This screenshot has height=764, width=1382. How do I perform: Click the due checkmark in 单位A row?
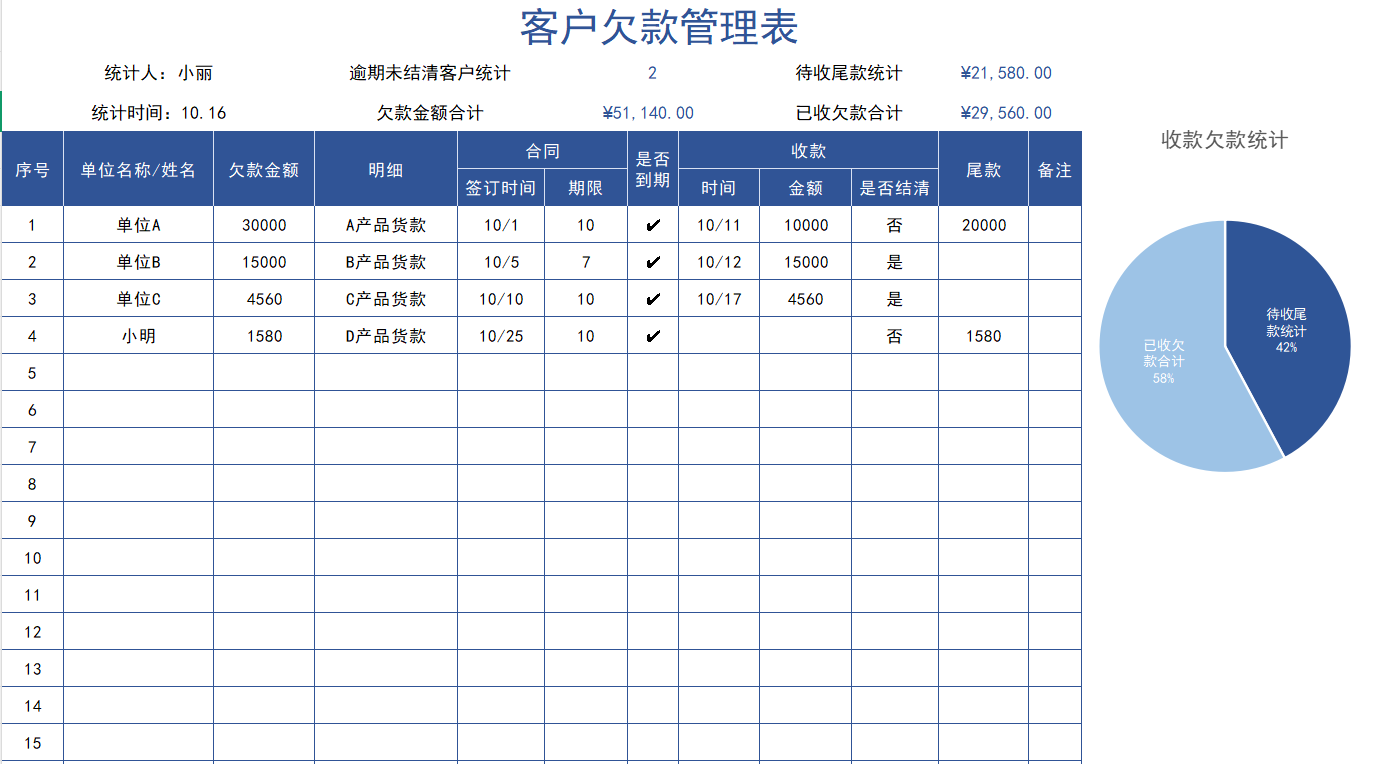pyautogui.click(x=653, y=225)
